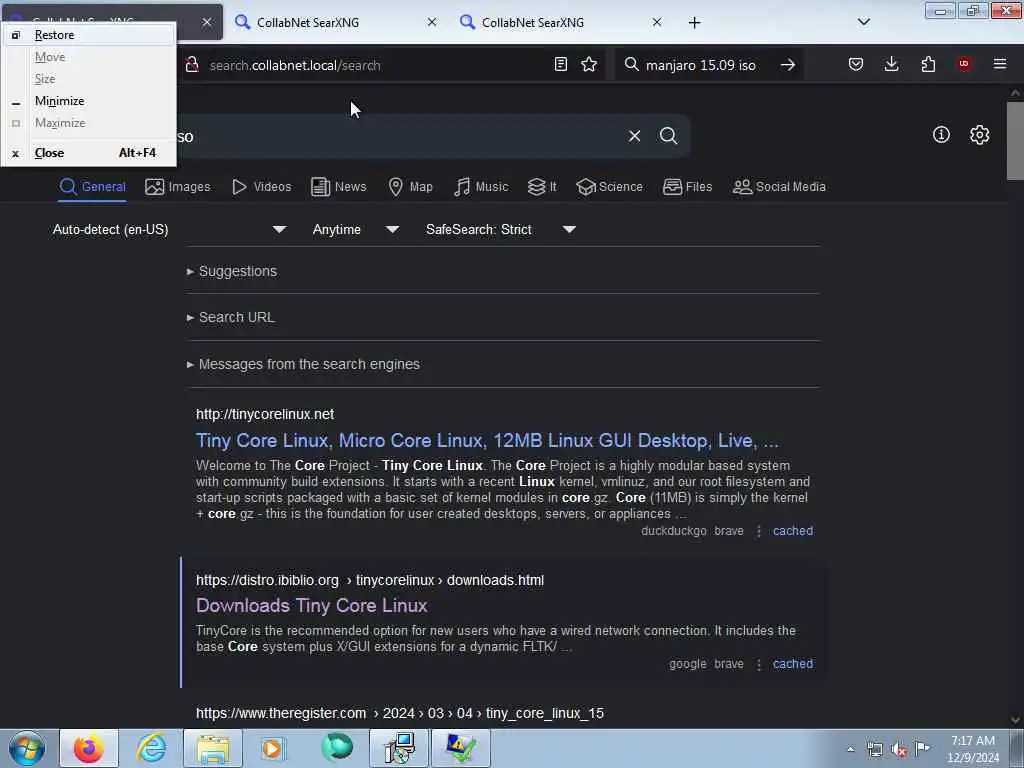Click the muted volume tray icon
Viewport: 1024px width, 768px height.
899,750
